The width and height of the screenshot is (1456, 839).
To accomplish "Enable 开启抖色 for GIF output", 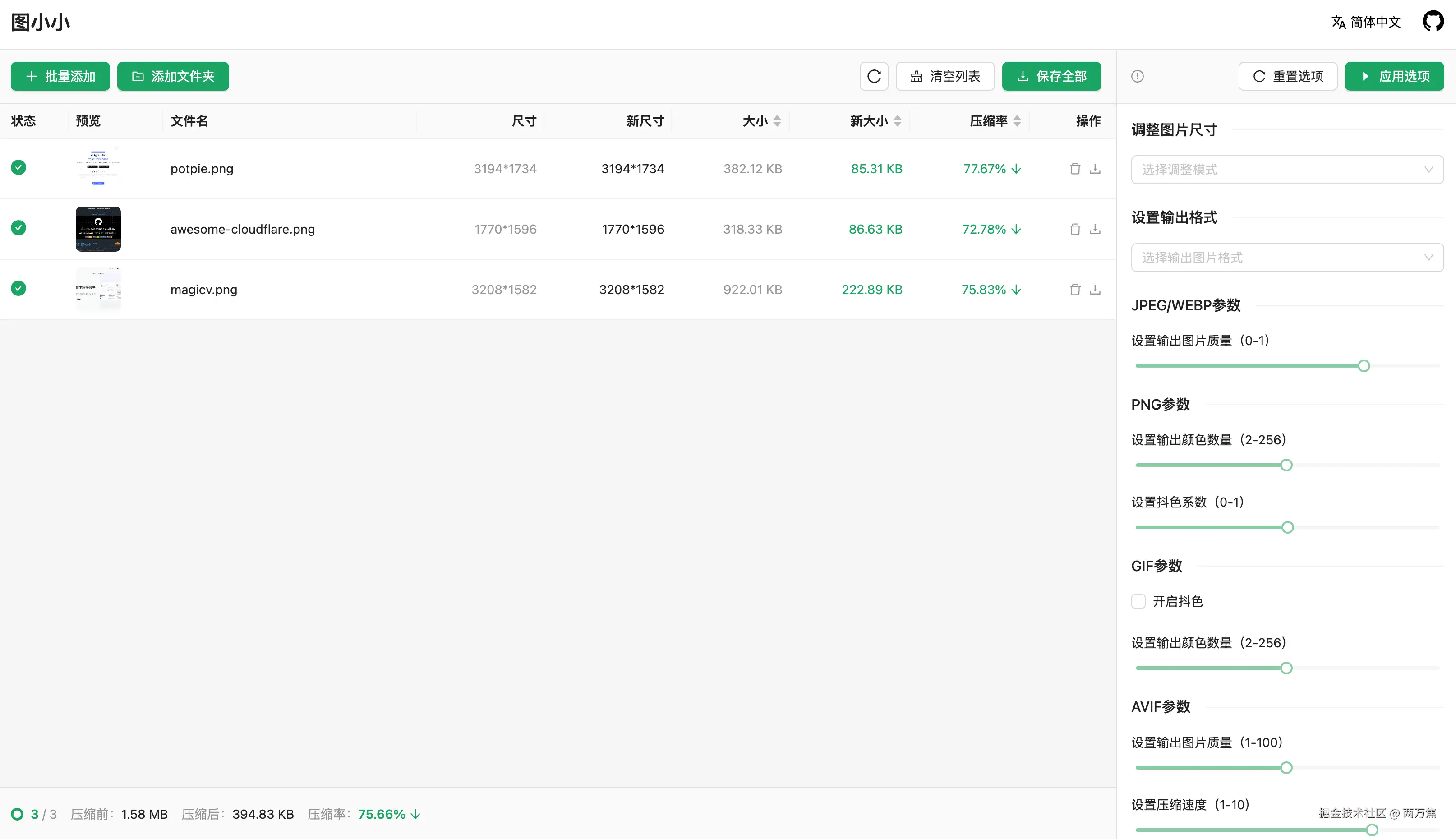I will tap(1138, 601).
